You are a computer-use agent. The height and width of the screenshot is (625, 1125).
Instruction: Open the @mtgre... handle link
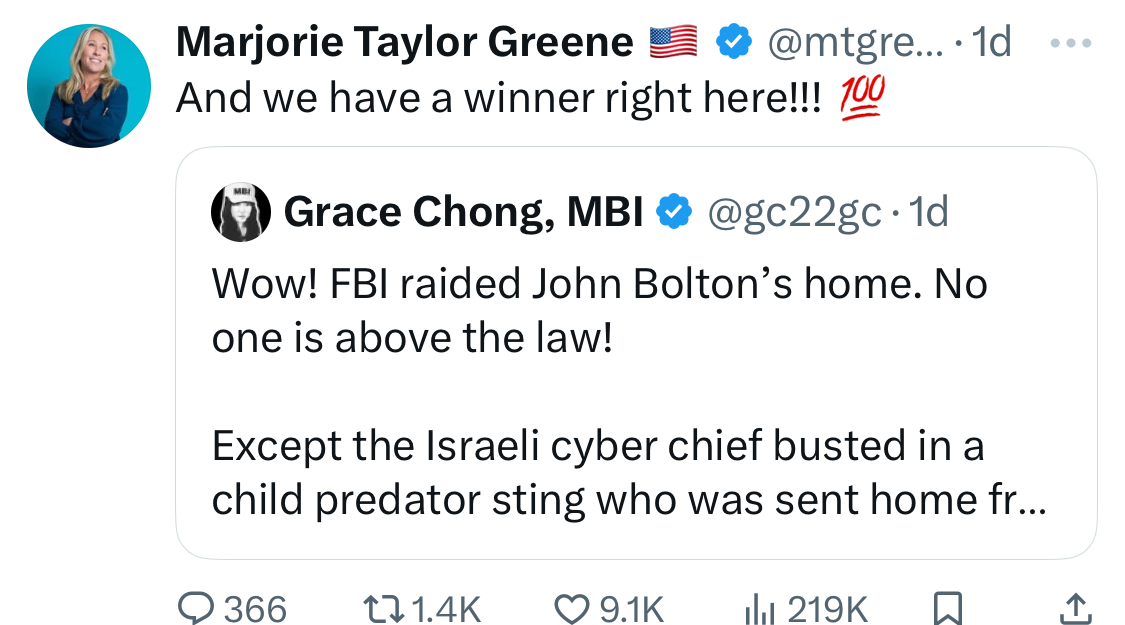pyautogui.click(x=849, y=42)
